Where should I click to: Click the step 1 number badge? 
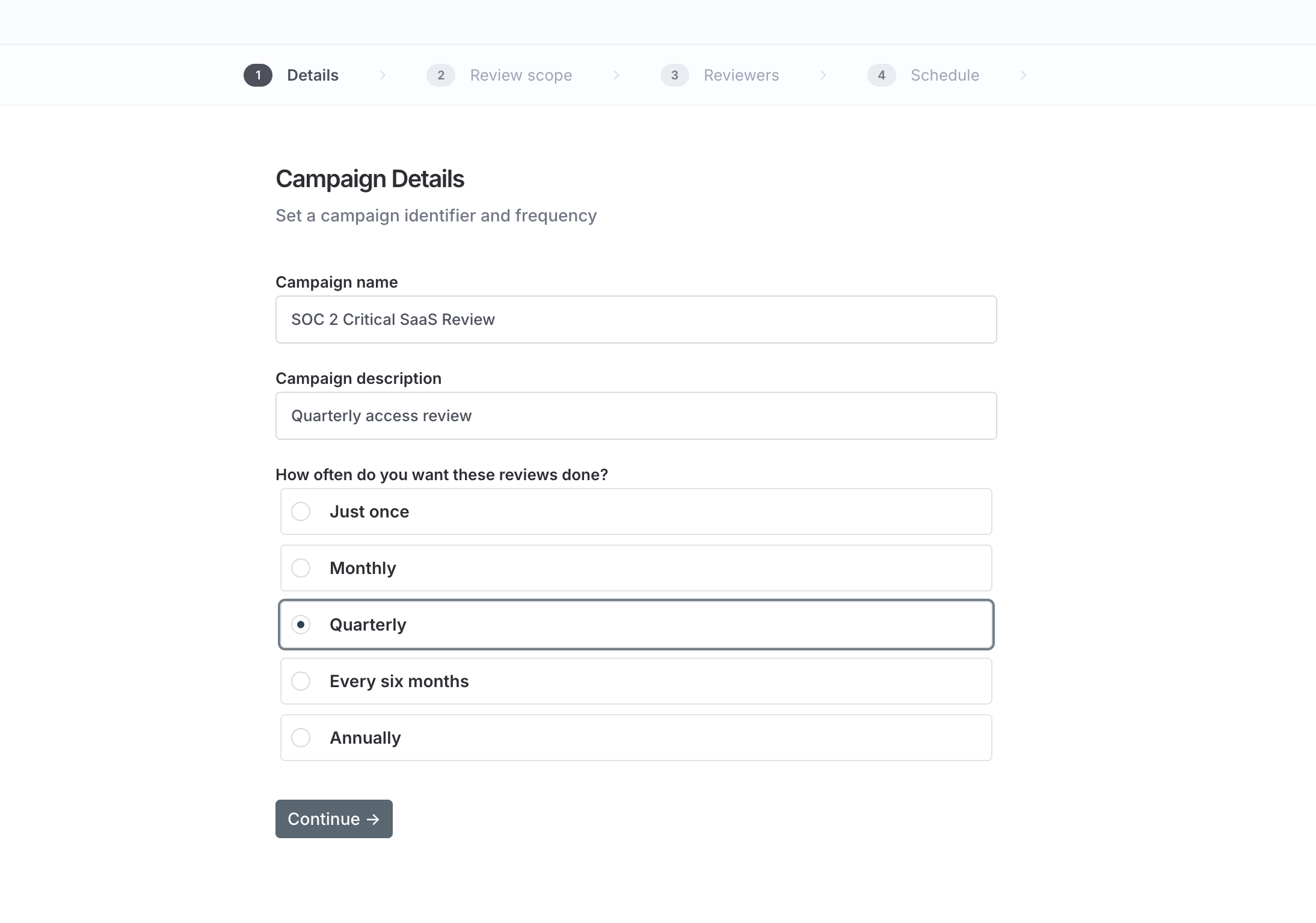tap(258, 75)
